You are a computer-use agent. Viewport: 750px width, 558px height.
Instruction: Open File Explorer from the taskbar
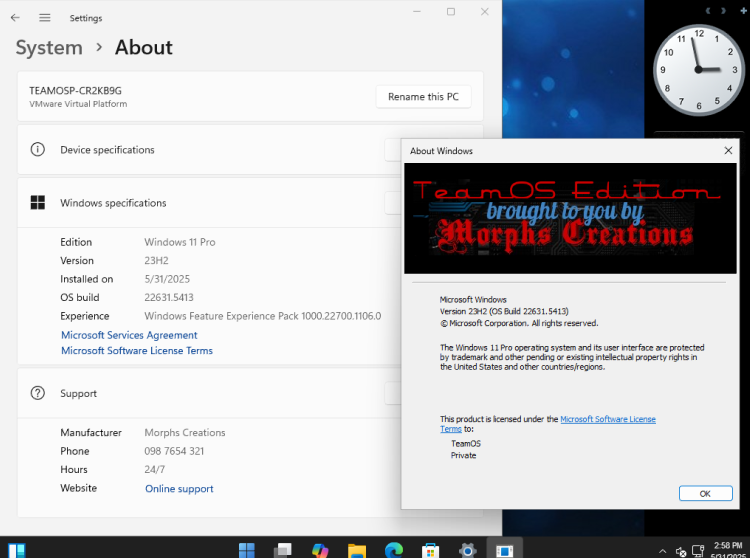pos(357,550)
